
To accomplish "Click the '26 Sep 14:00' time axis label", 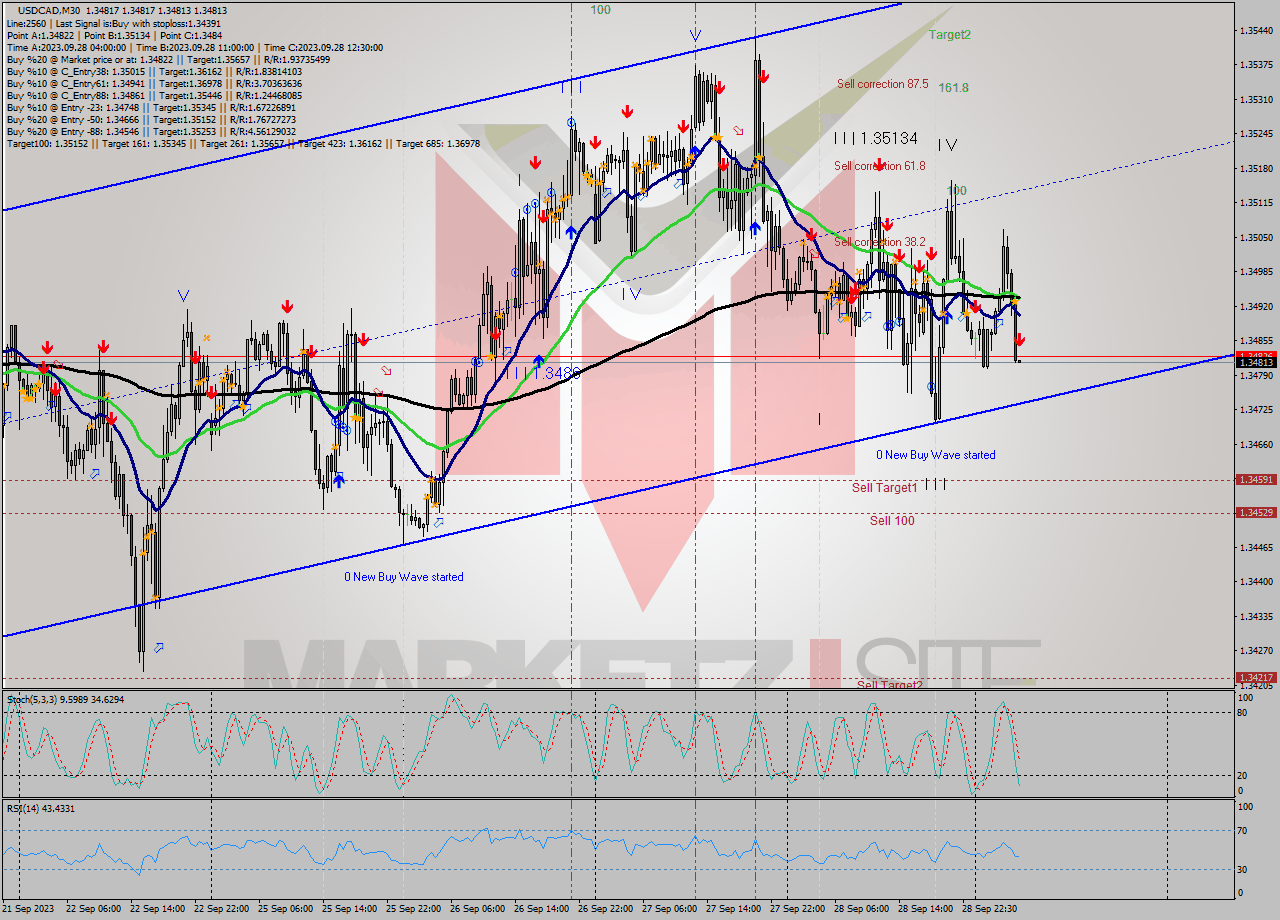I will pos(542,909).
